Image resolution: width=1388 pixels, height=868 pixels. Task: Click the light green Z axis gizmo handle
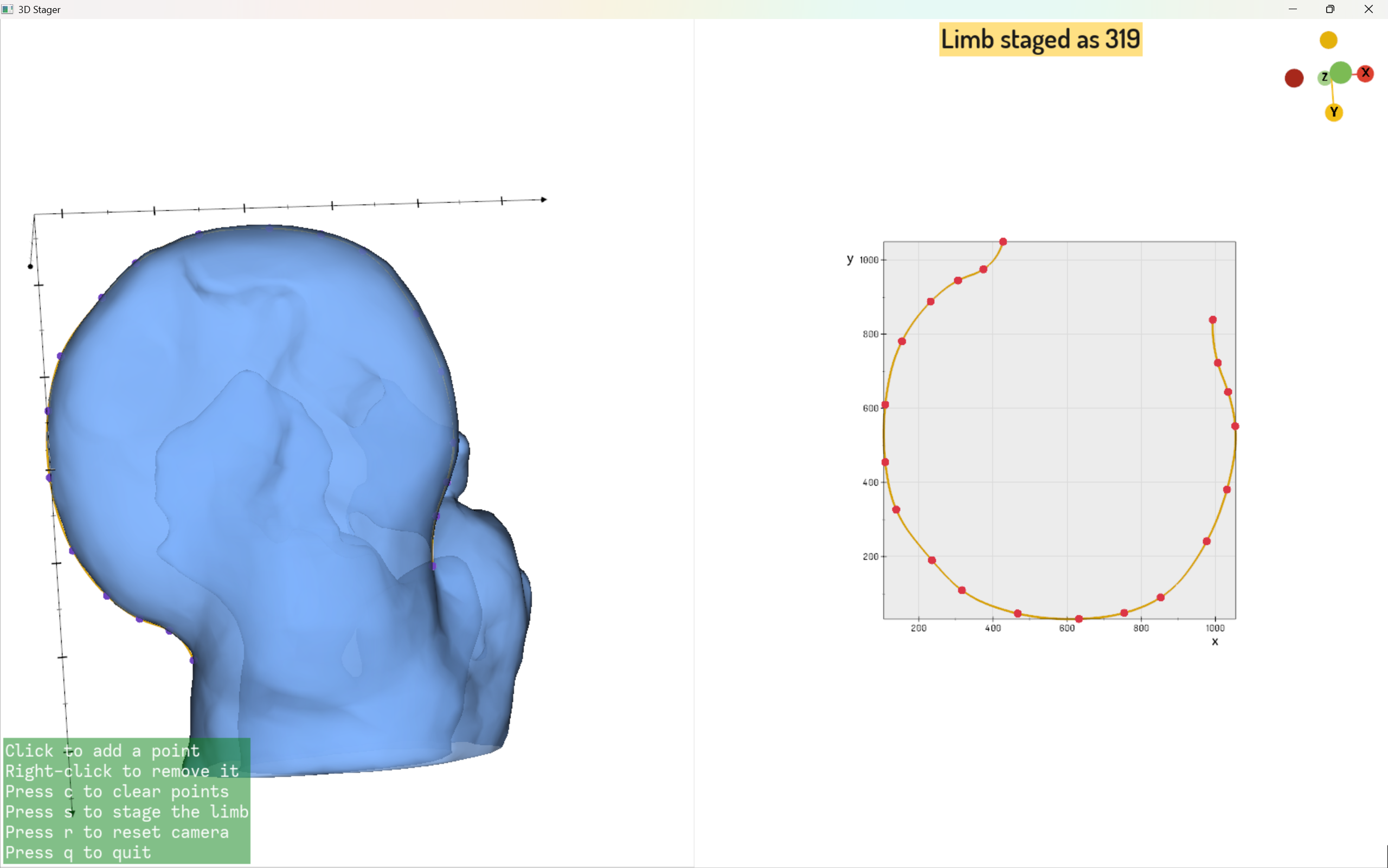coord(1323,77)
